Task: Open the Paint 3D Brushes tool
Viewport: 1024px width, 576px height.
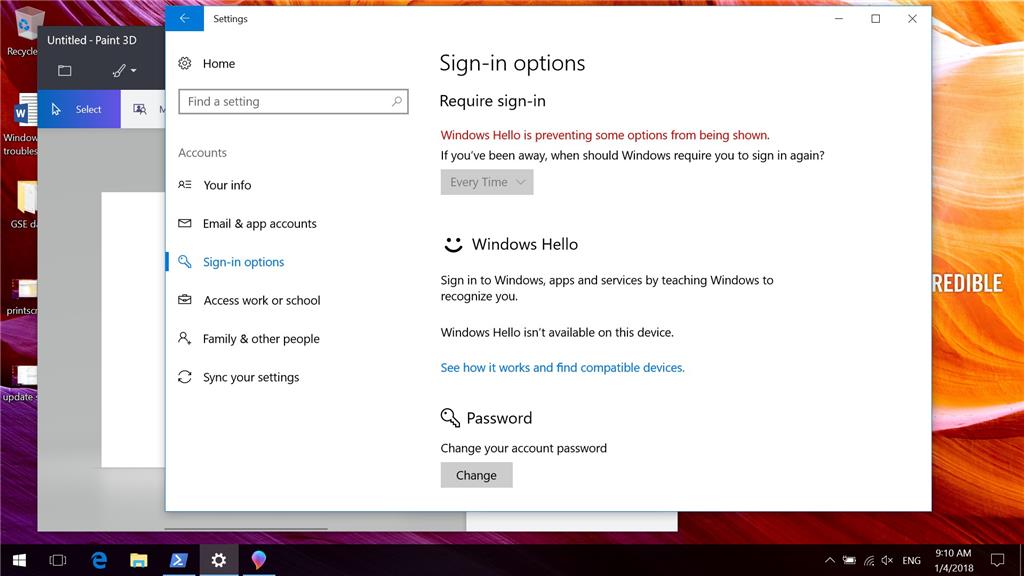Action: click(x=119, y=71)
